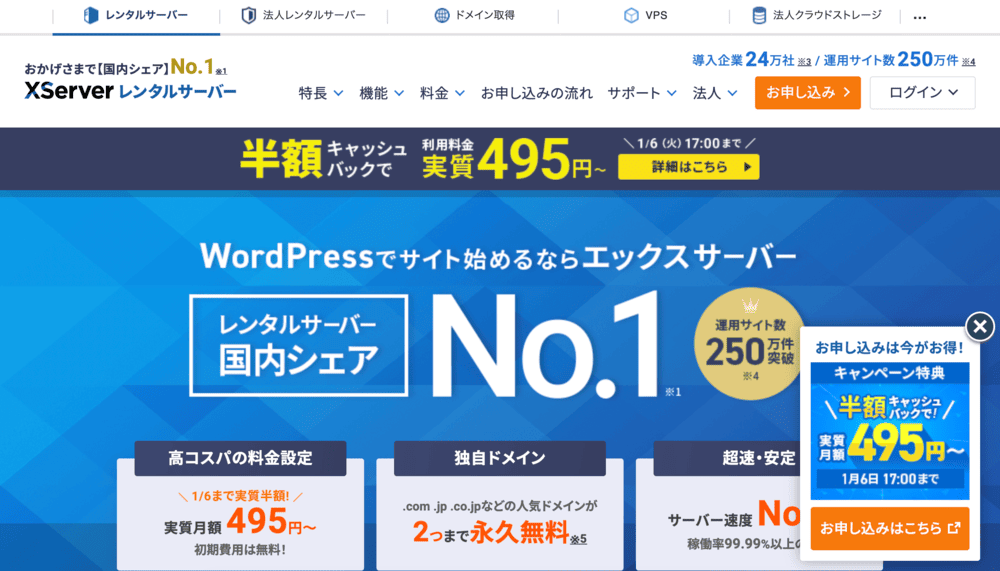Click the 高コスパの料金設定 card heading
Viewport: 1000px width, 571px height.
point(240,458)
